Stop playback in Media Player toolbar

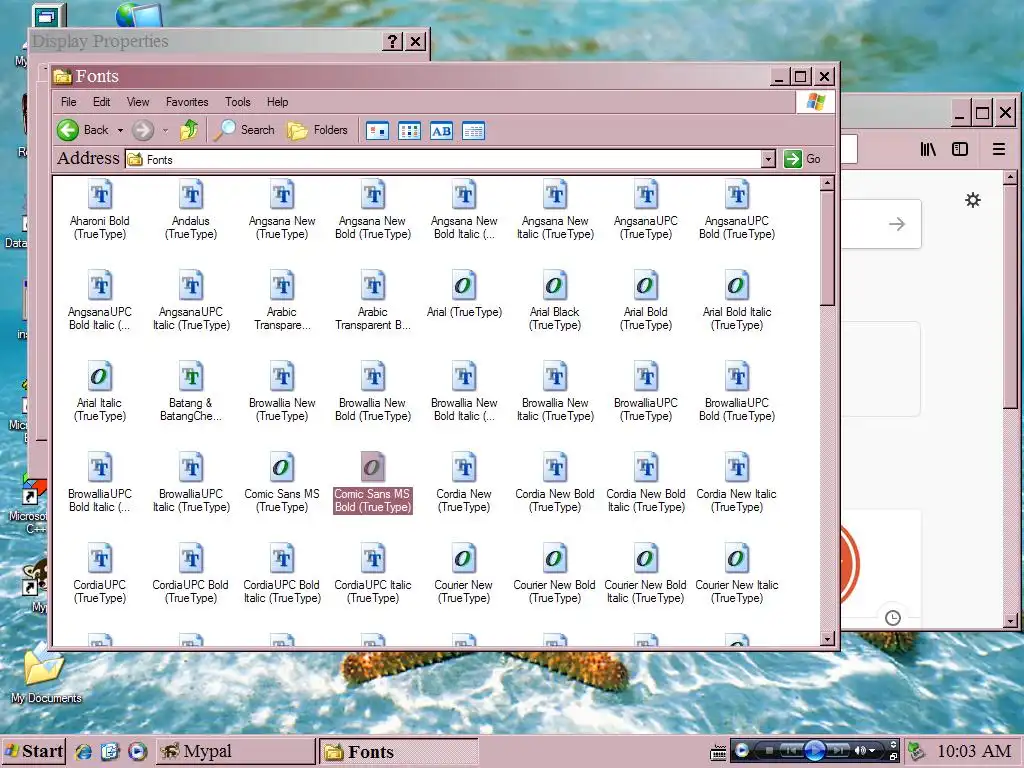pos(769,750)
